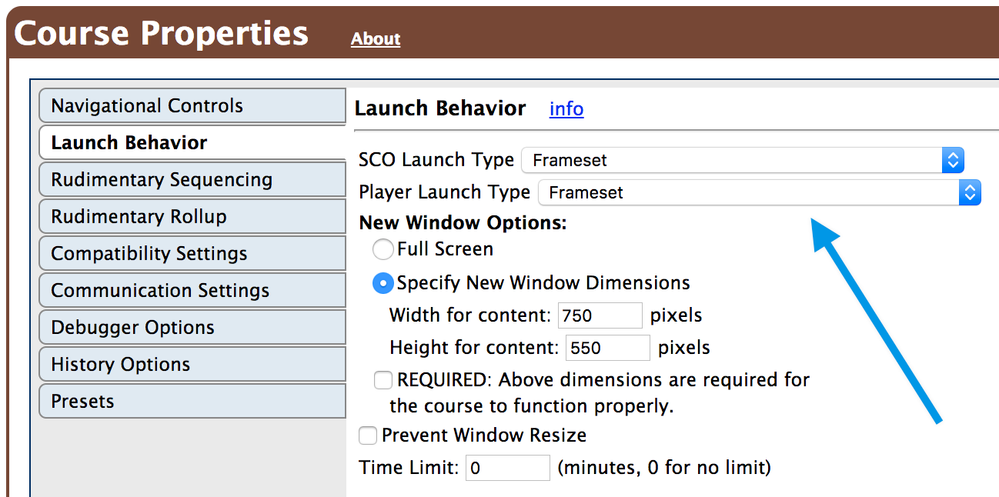Select the Launch Behavior tab
The width and height of the screenshot is (999, 497).
[x=191, y=143]
